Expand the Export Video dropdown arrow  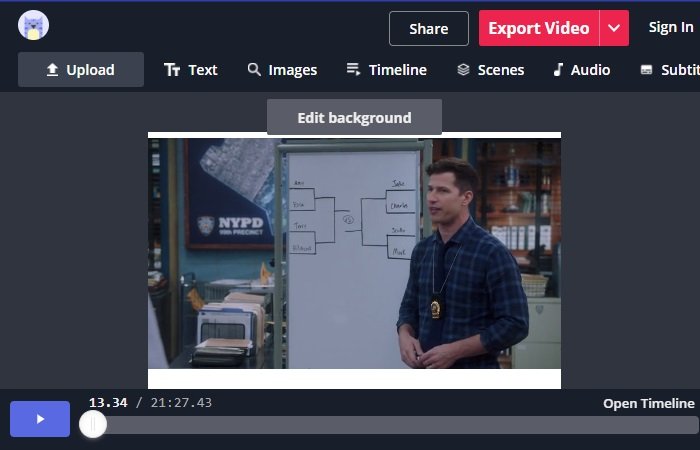click(x=614, y=28)
